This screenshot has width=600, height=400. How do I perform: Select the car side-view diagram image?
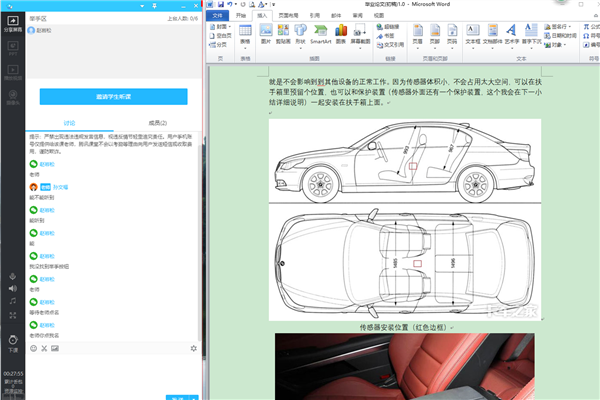tap(405, 219)
